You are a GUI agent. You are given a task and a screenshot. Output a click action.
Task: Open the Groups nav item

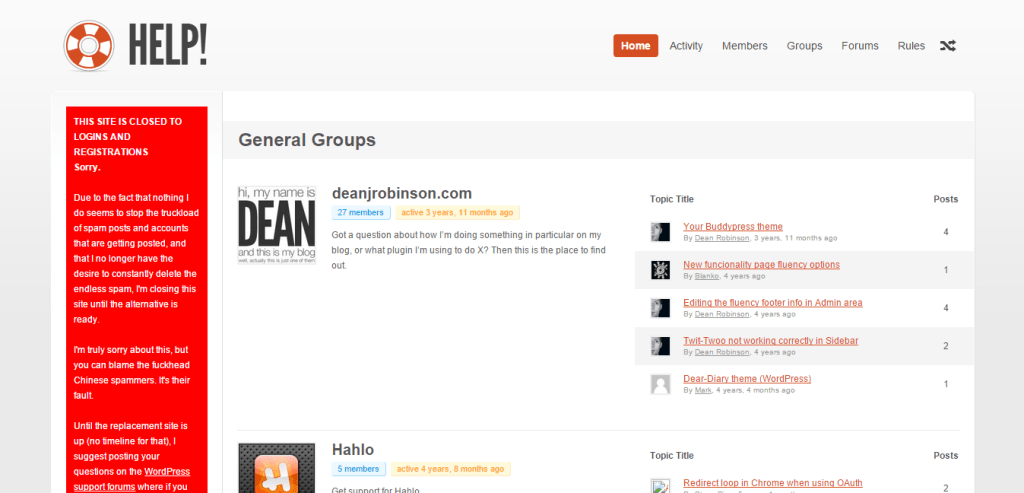pos(804,46)
